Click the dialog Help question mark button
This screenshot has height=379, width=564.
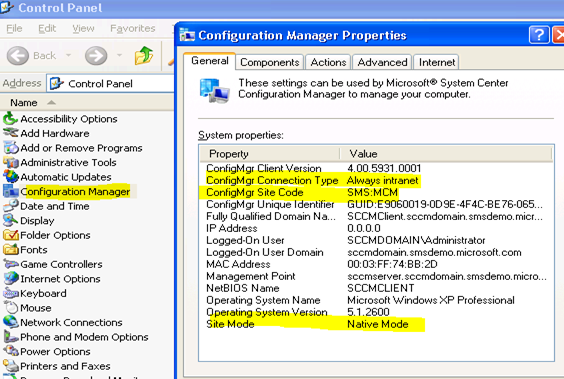pos(539,35)
